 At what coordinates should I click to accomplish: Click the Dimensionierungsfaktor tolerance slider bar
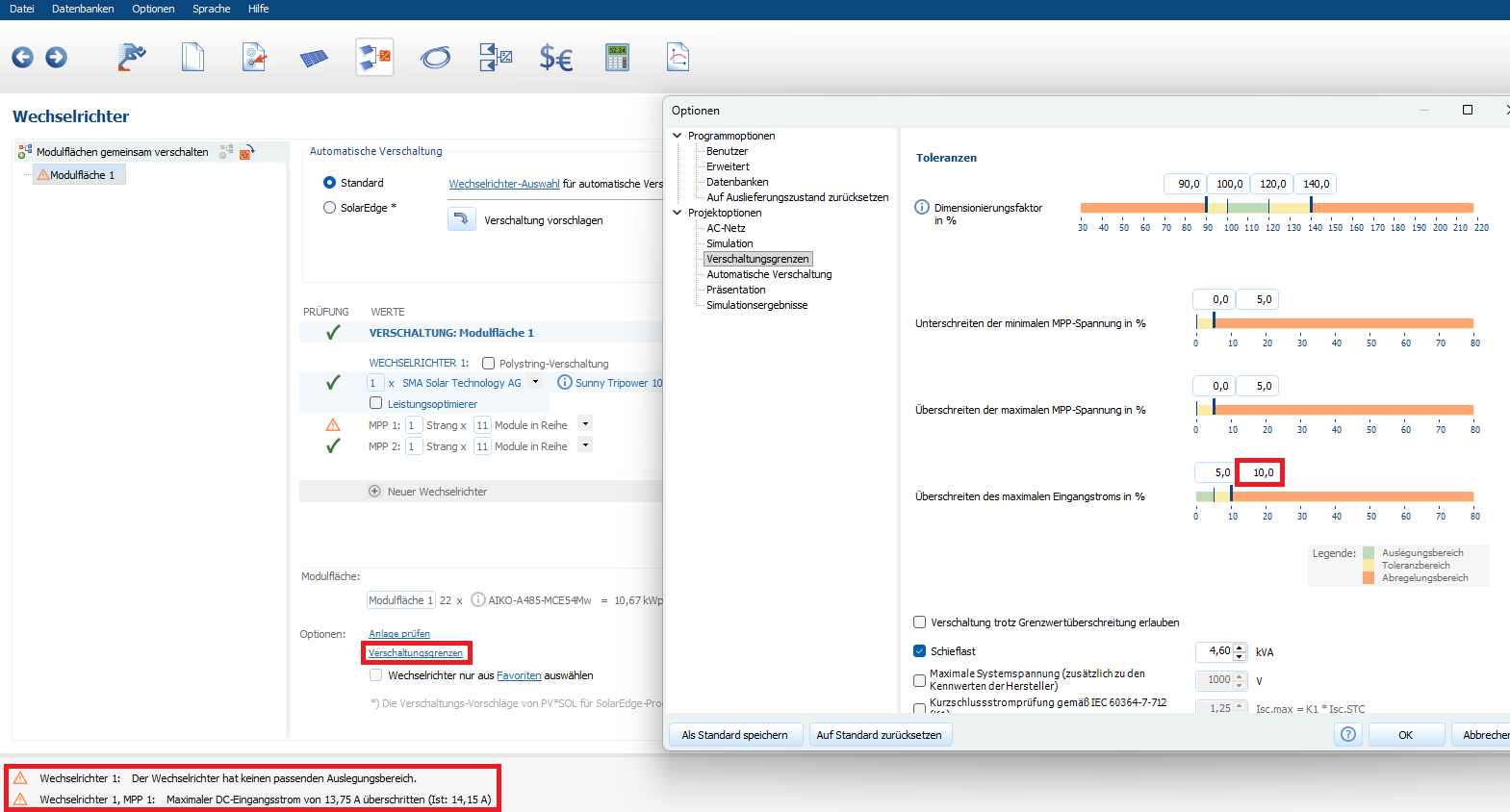[1276, 208]
